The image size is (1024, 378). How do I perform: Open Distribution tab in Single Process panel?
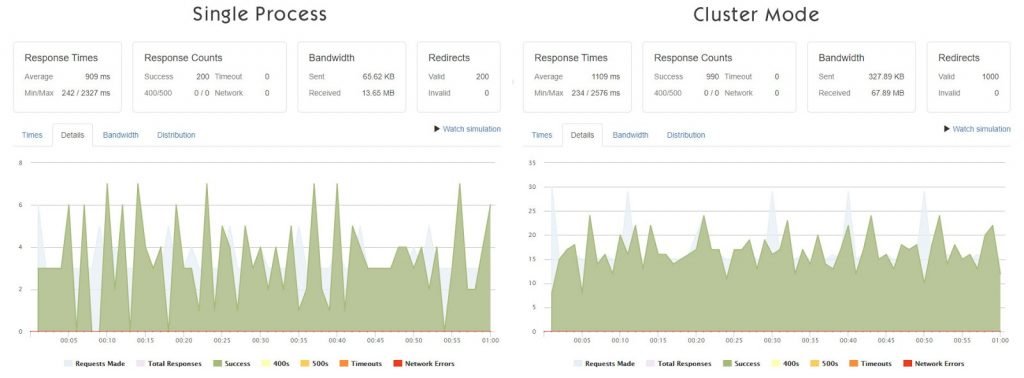[176, 135]
